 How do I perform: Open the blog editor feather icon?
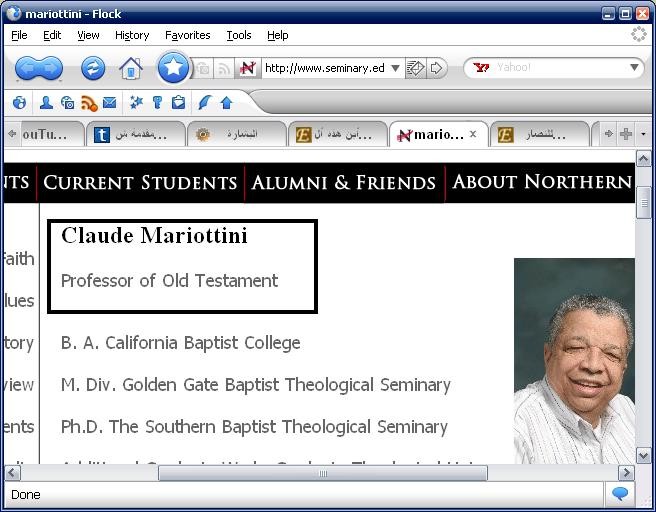(x=205, y=102)
